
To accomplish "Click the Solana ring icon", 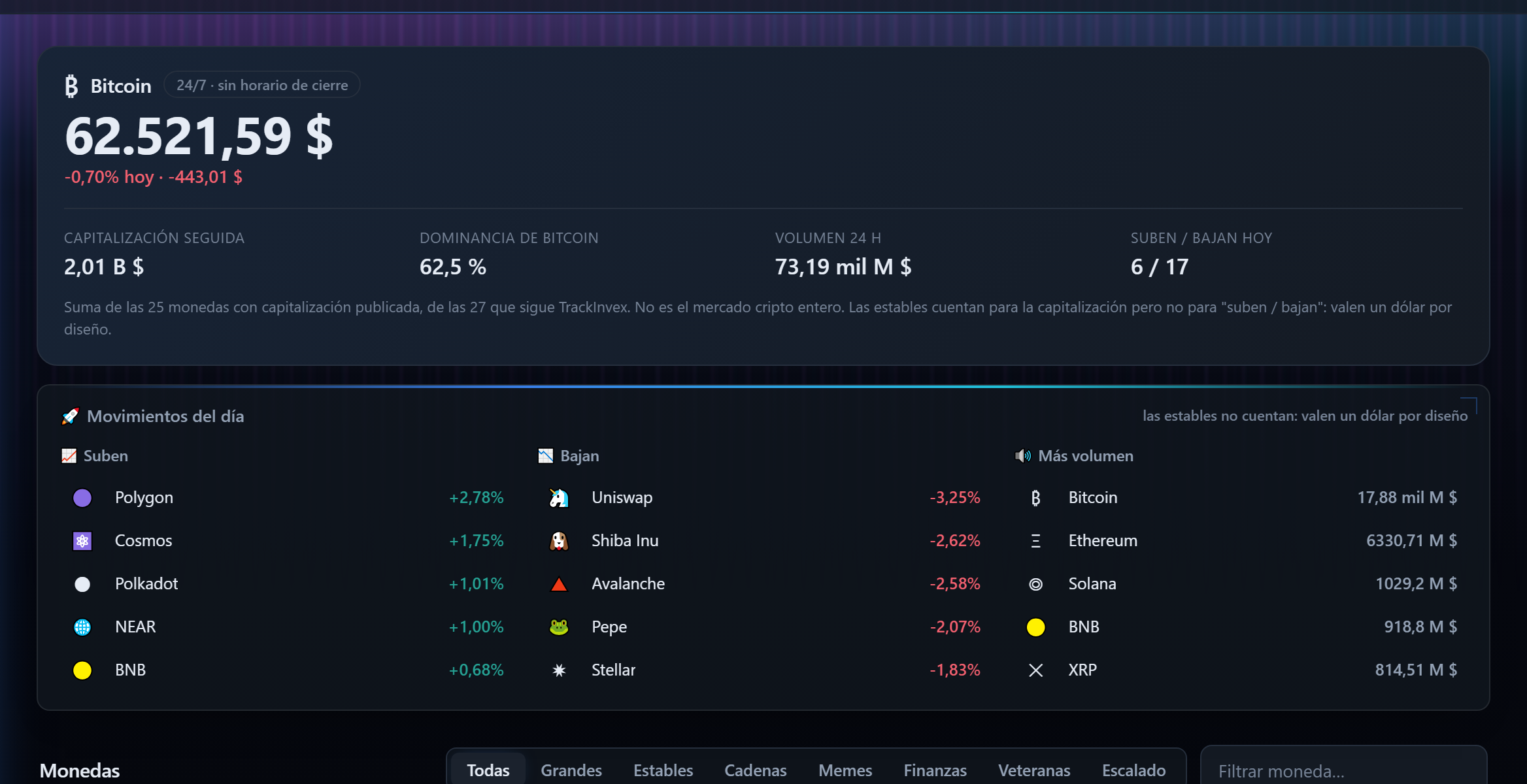I will (x=1035, y=584).
